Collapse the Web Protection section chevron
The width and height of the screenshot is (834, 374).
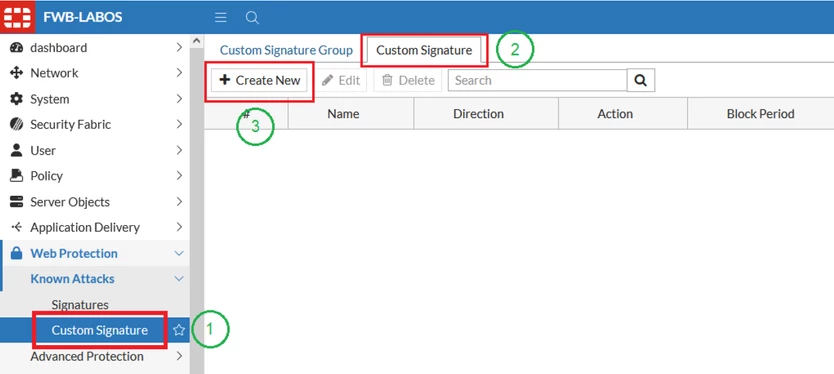pyautogui.click(x=179, y=253)
